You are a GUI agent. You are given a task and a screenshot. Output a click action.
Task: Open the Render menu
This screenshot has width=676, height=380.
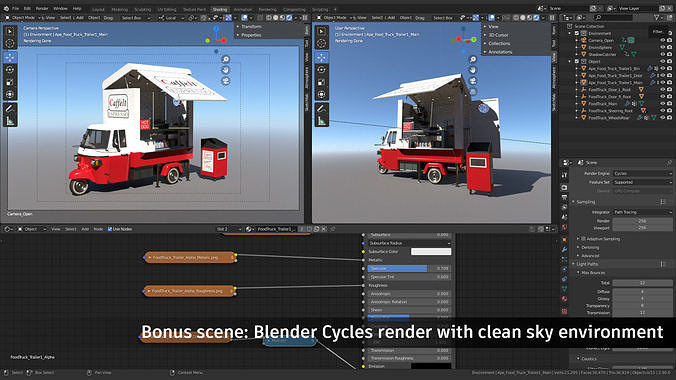tap(42, 8)
